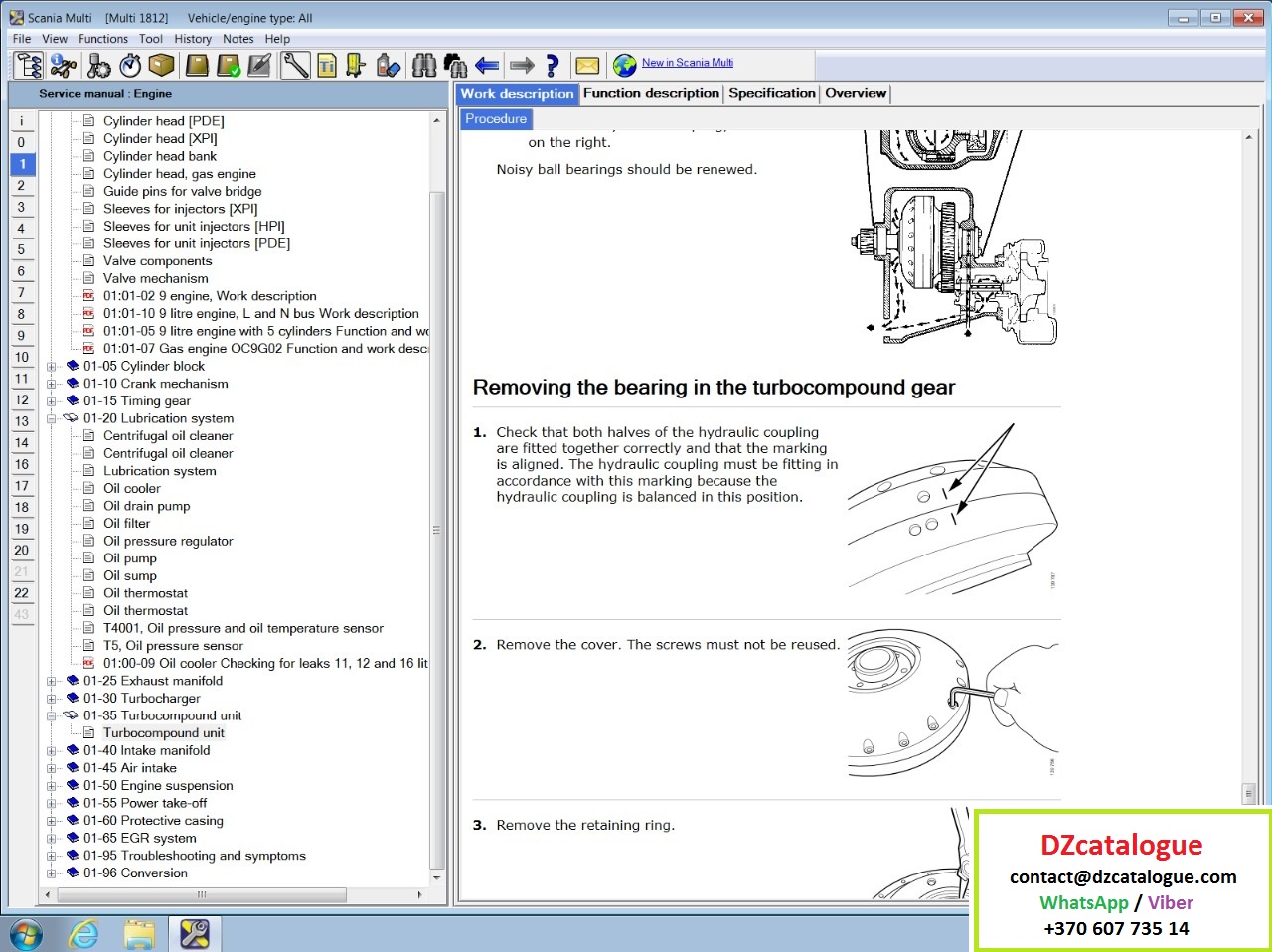Image resolution: width=1272 pixels, height=952 pixels.
Task: Open the vehicle chassis info icon
Action: point(64,66)
